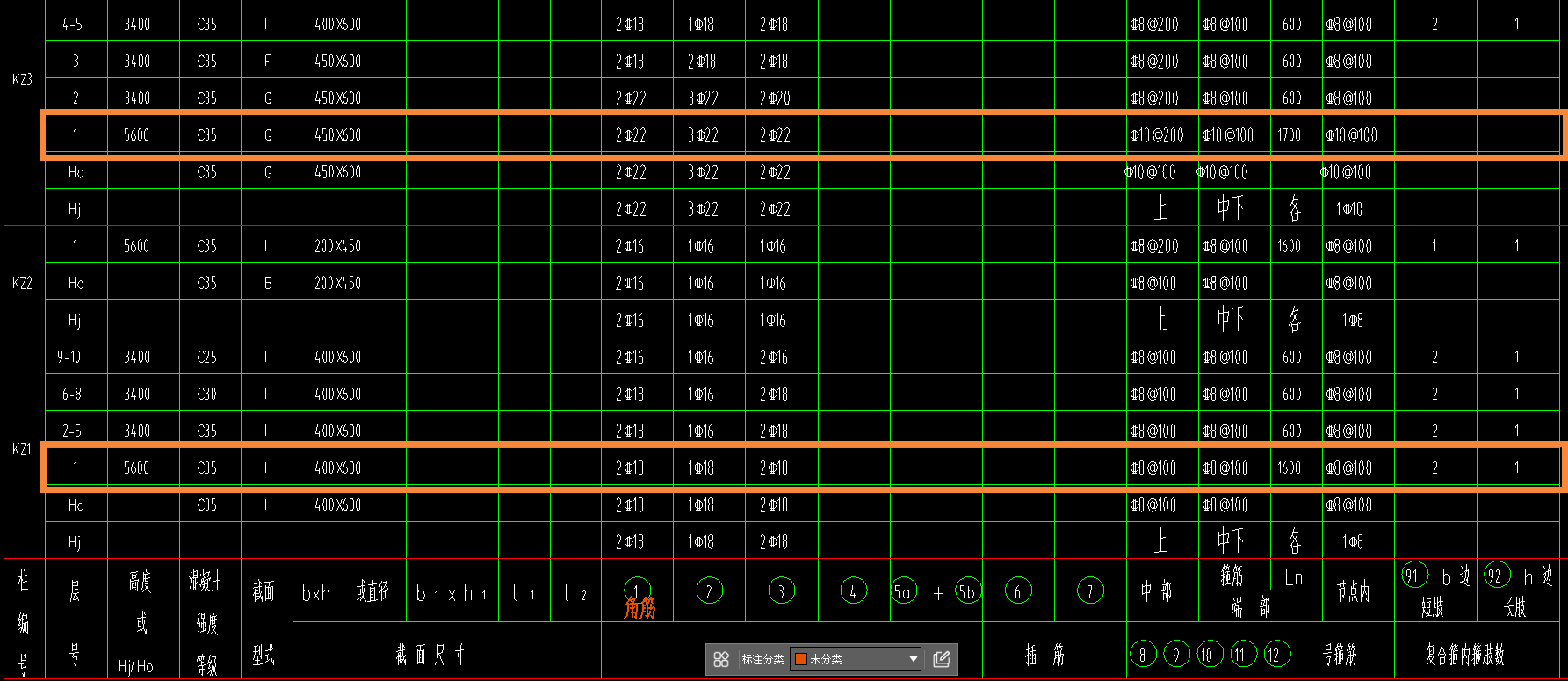Select the Φ10@200 stirrup cell
This screenshot has width=1568, height=681.
point(1157,135)
